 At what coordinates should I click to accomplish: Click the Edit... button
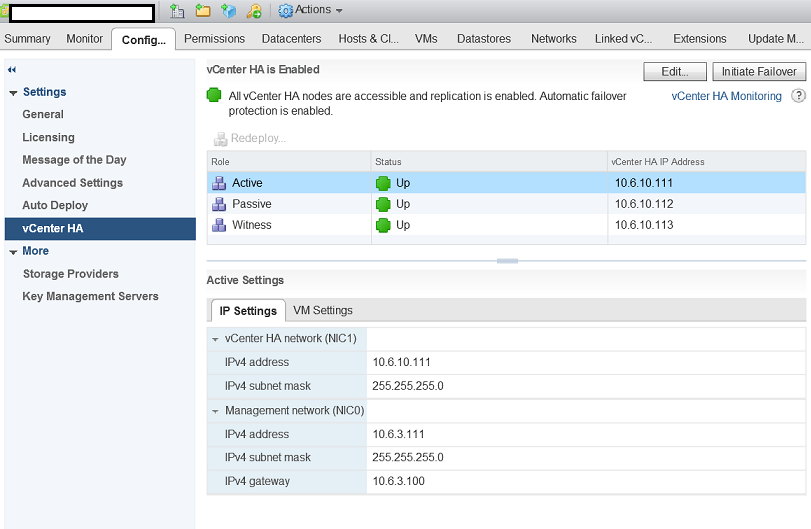pos(675,72)
